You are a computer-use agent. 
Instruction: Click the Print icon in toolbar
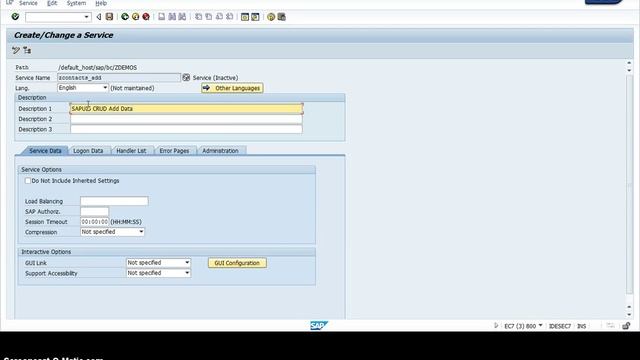click(162, 17)
